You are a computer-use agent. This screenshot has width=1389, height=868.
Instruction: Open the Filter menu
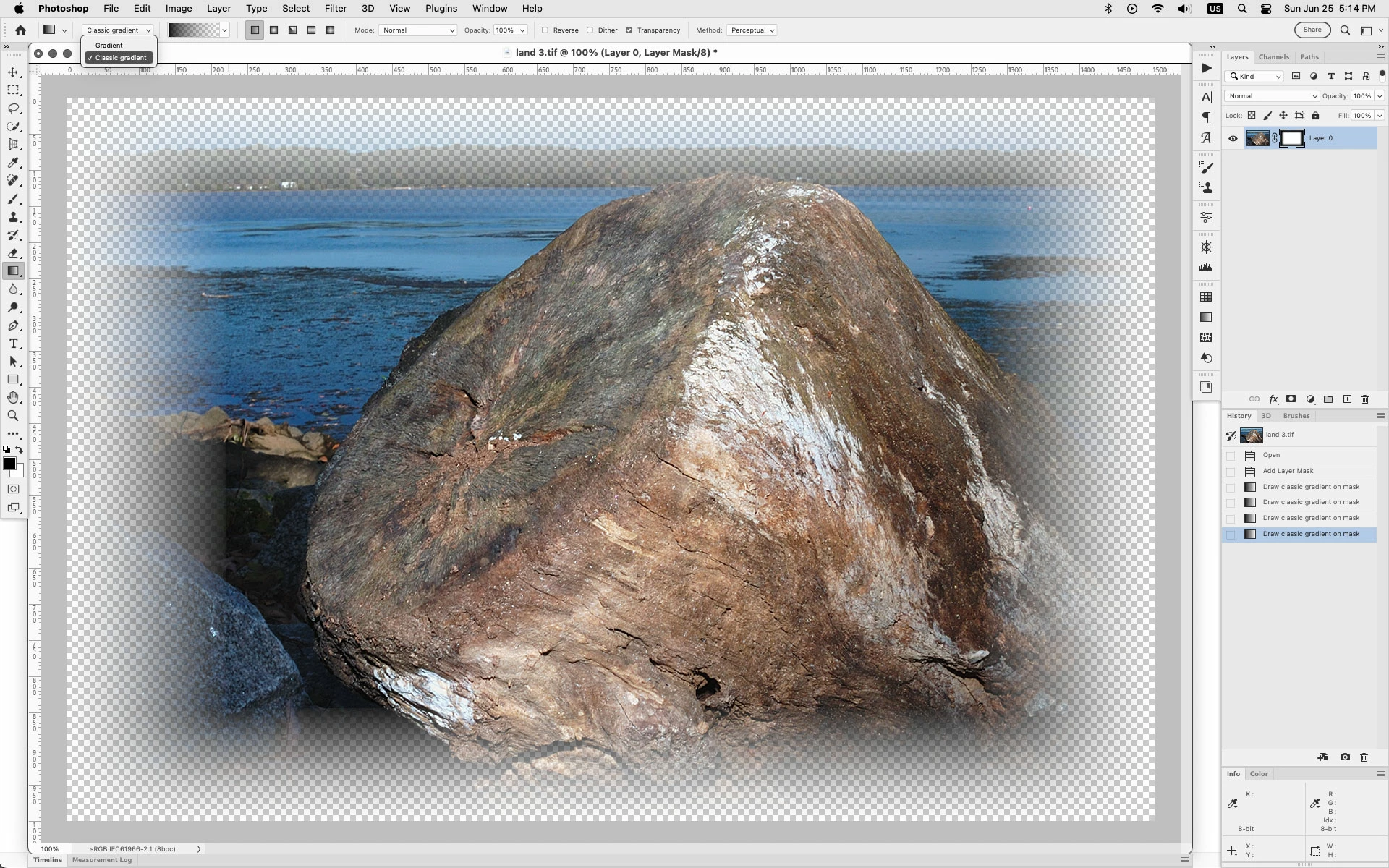(x=335, y=9)
